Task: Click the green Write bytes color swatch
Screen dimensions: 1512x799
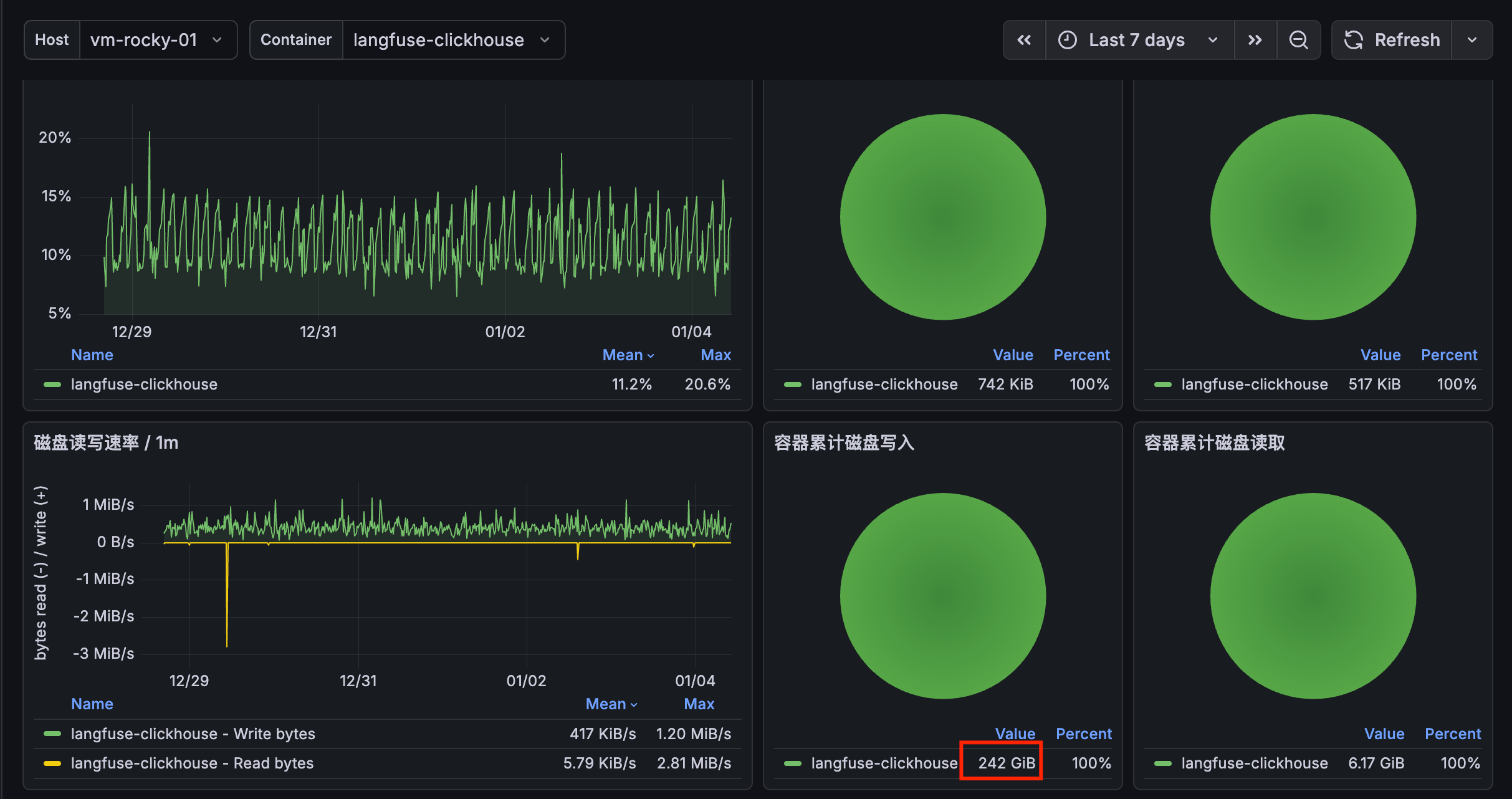Action: [x=52, y=734]
